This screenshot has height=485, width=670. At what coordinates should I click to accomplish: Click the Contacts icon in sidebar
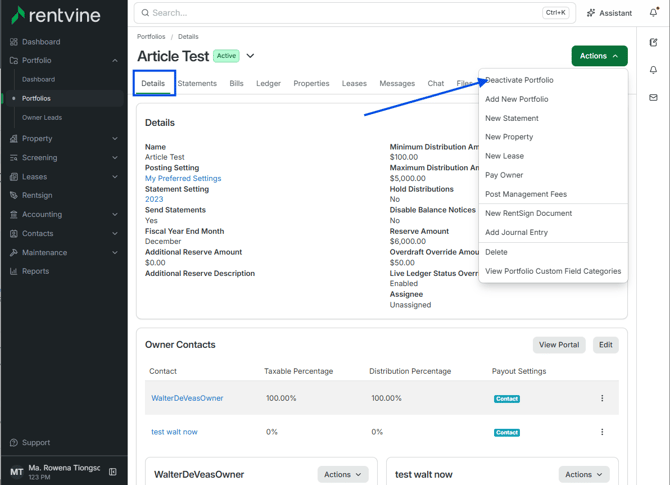(x=14, y=233)
